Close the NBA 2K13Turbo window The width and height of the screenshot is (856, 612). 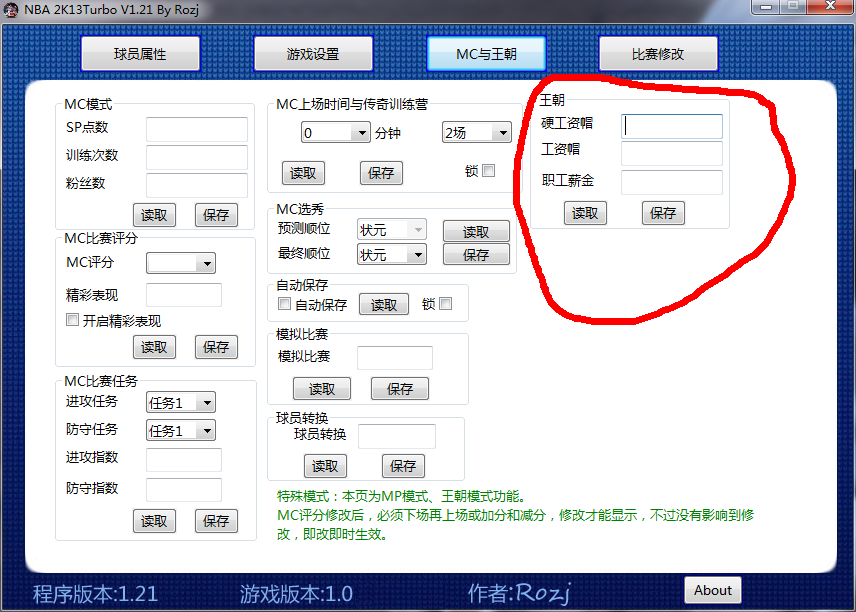[830, 7]
